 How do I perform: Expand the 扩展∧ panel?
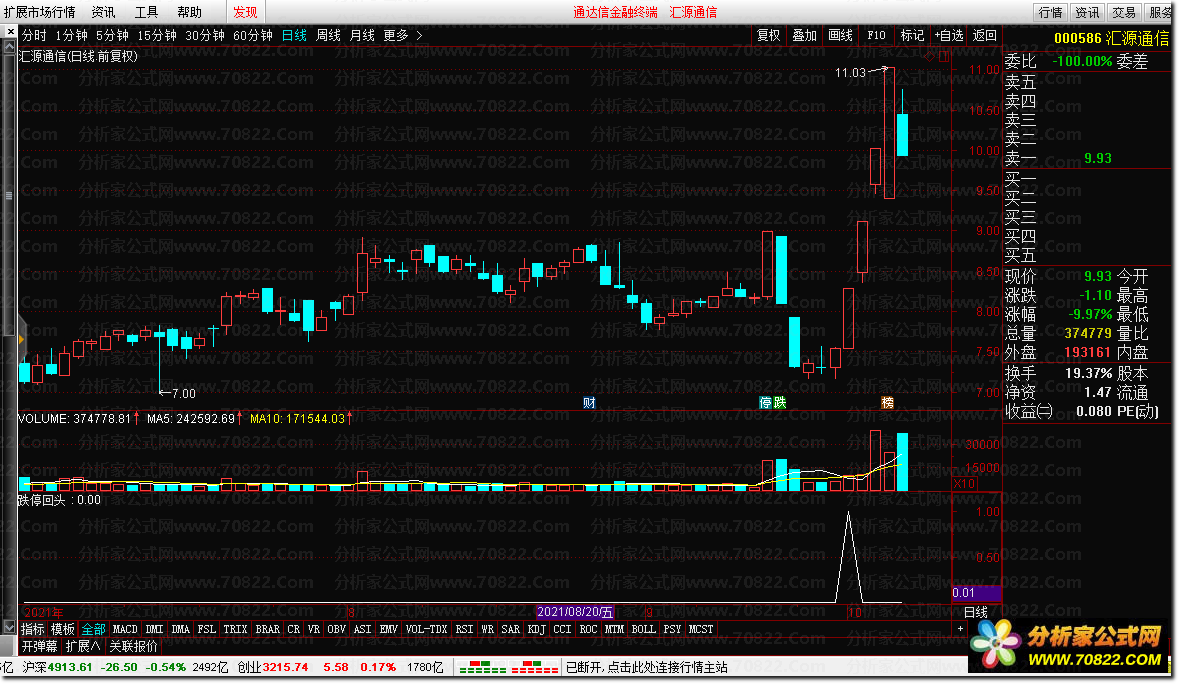(x=83, y=646)
